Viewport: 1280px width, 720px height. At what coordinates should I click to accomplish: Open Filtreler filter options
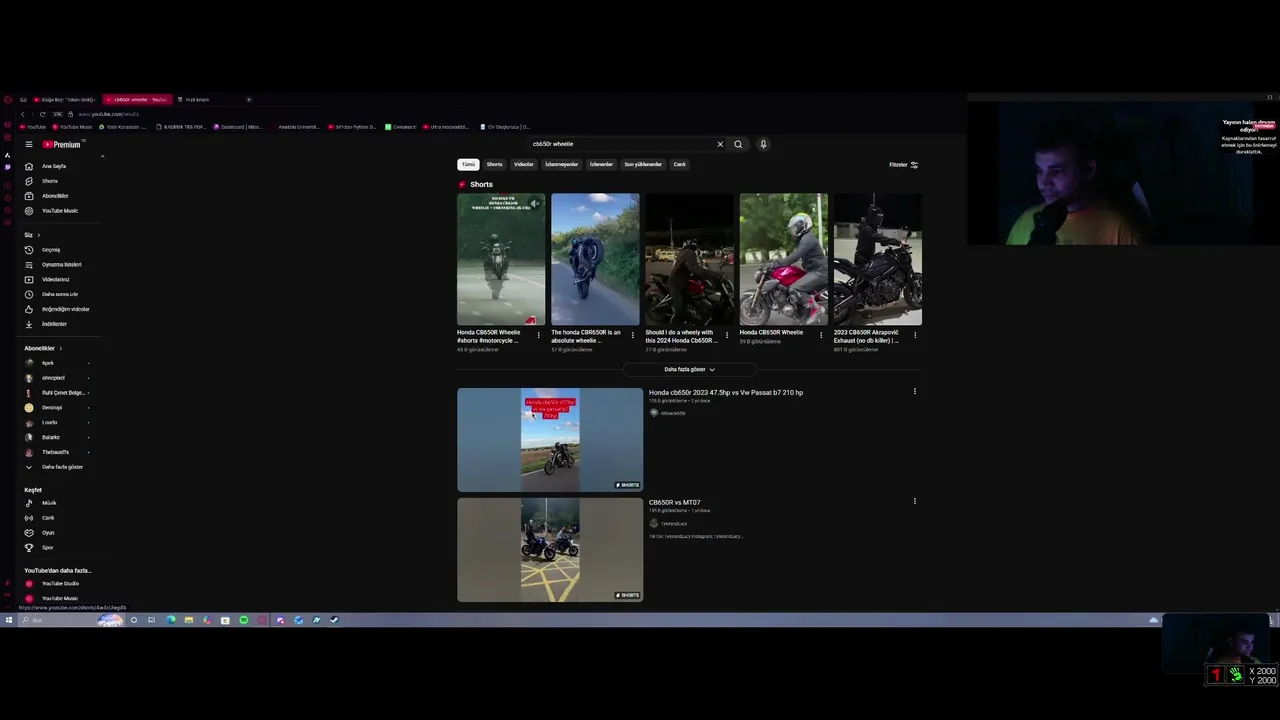click(x=903, y=165)
